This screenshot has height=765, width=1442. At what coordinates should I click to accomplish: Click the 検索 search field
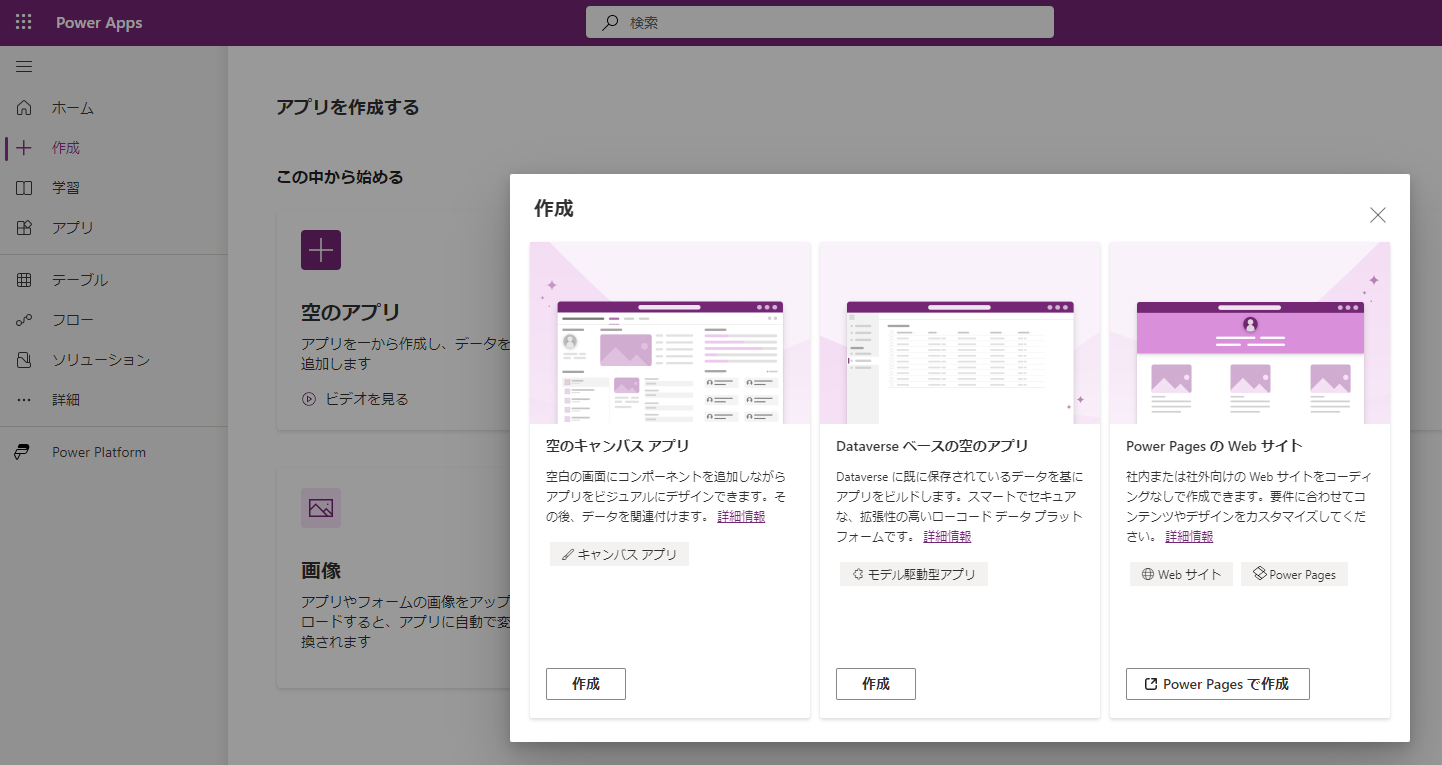[819, 21]
